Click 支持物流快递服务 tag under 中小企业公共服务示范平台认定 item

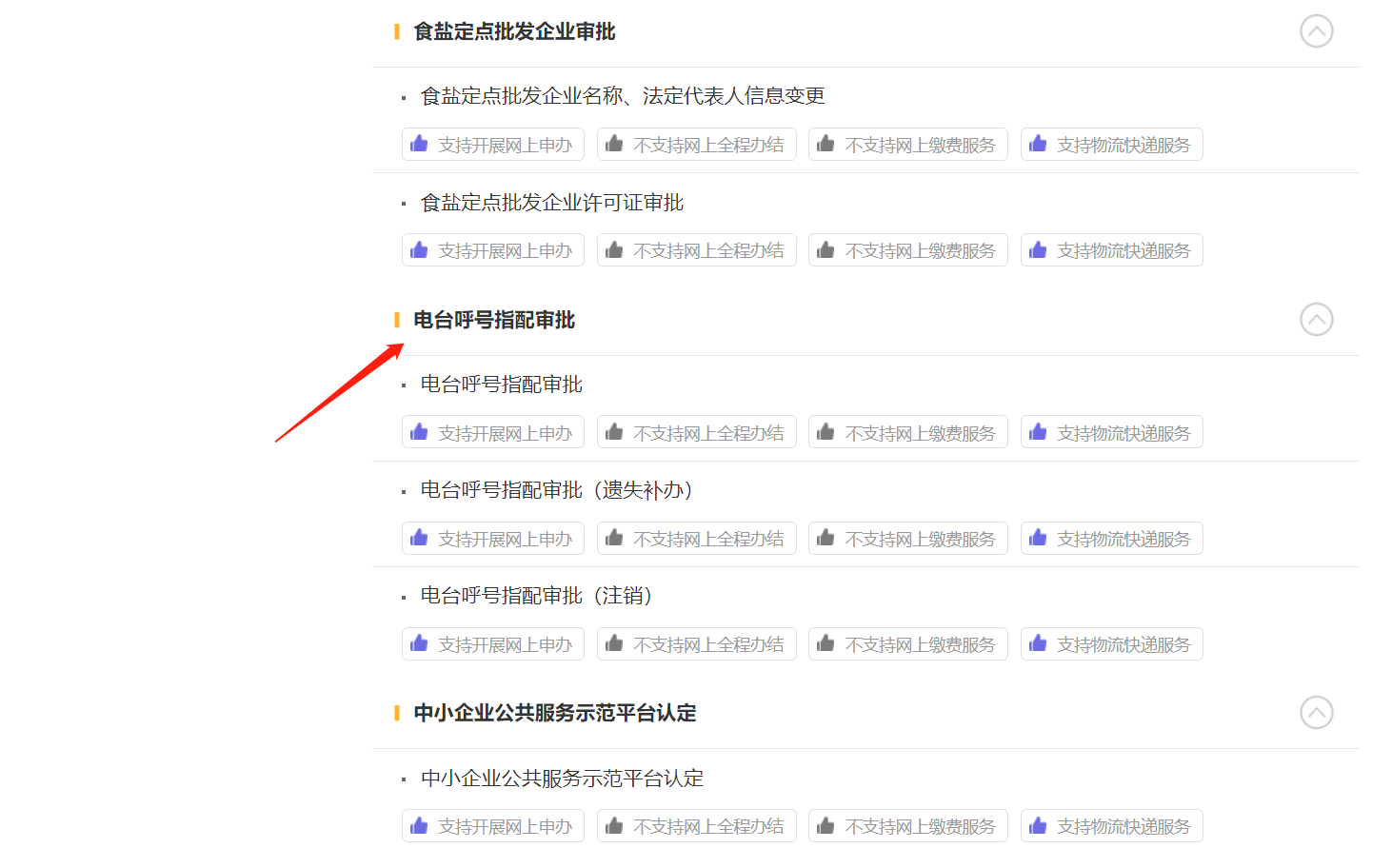[x=1112, y=826]
